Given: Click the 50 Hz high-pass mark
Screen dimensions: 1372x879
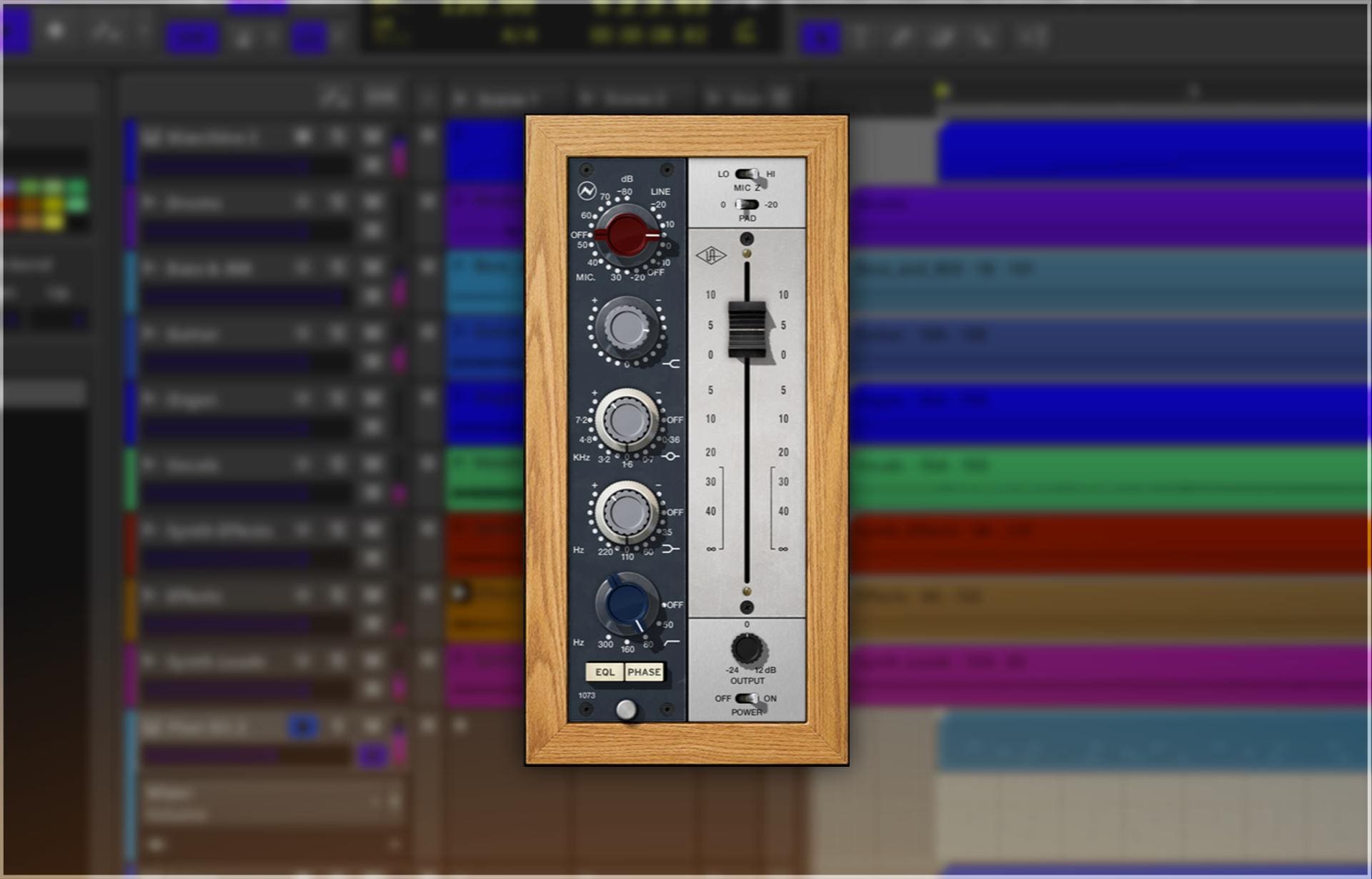Looking at the screenshot, I should [668, 625].
